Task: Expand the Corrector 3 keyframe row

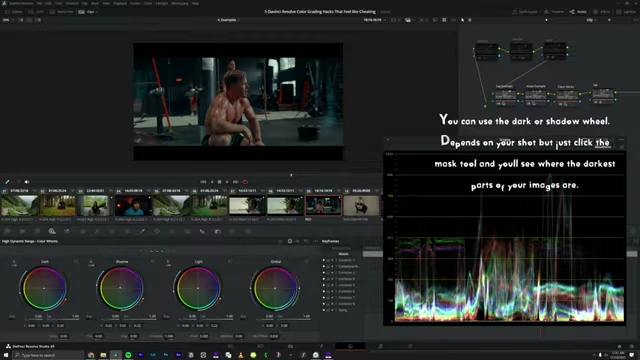Action: tap(336, 273)
